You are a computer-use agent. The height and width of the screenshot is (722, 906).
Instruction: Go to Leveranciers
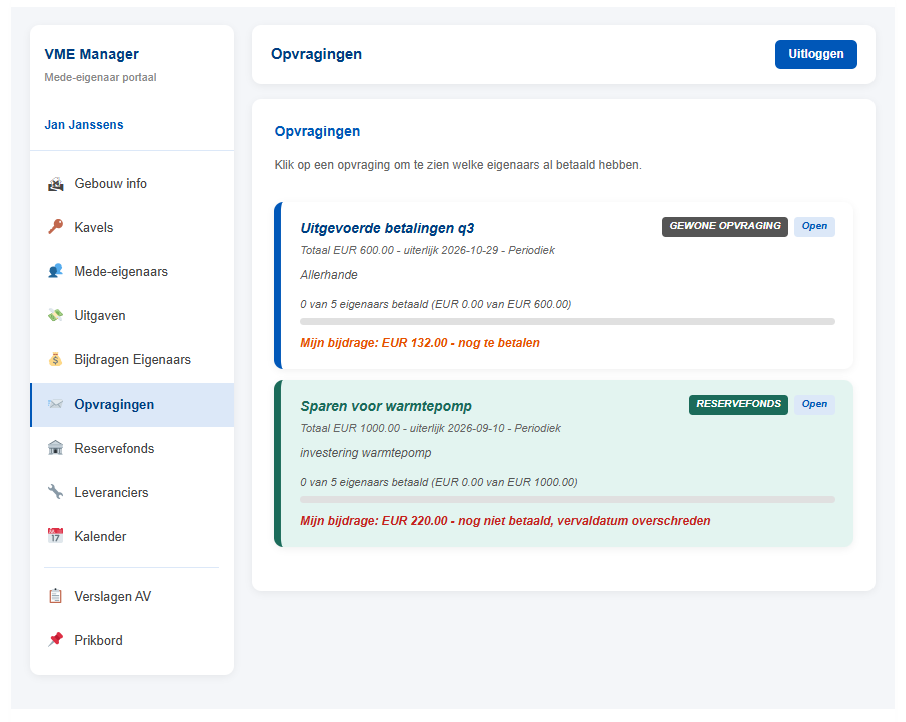pyautogui.click(x=132, y=492)
